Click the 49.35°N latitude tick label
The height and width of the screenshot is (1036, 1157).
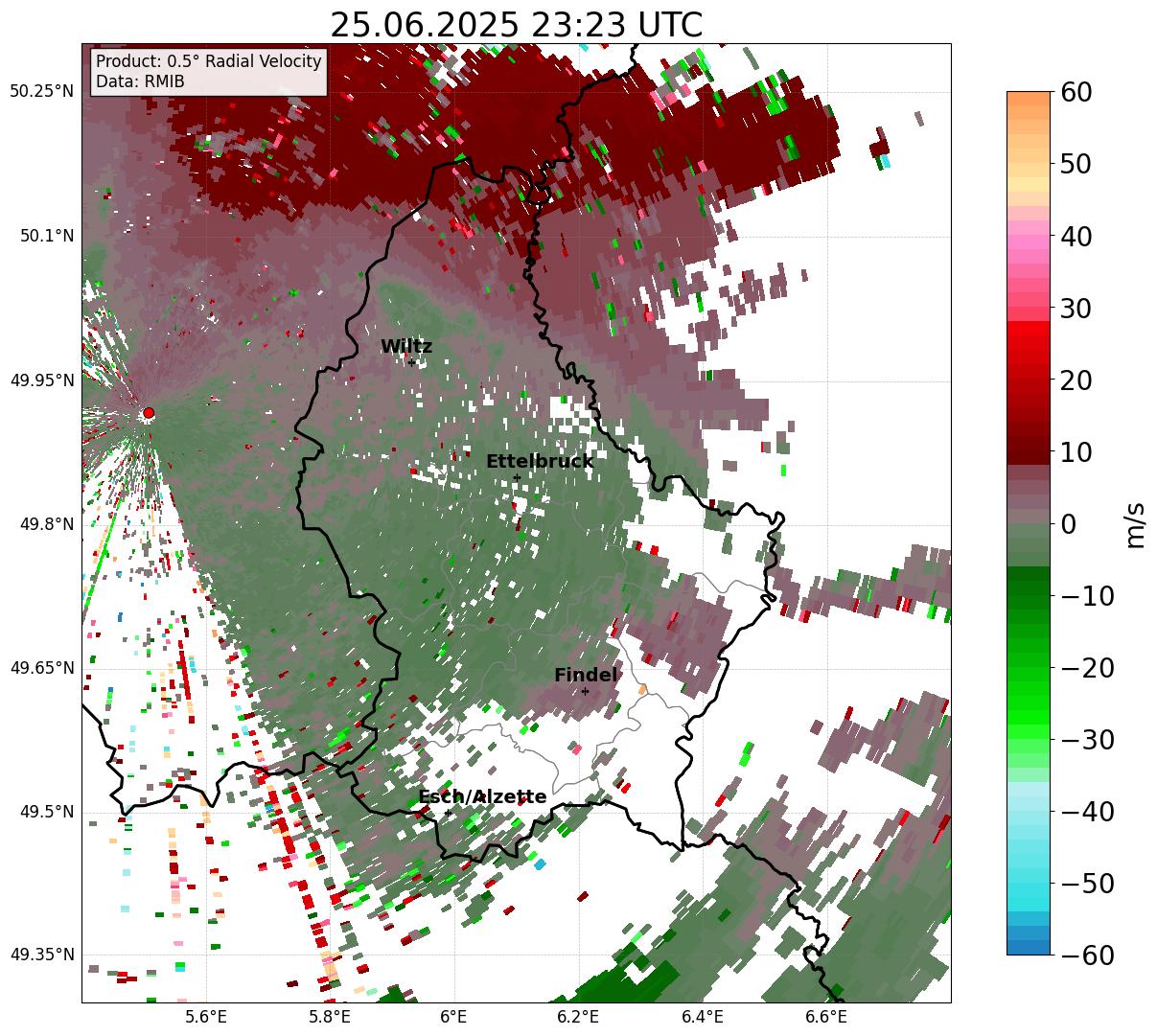tap(41, 955)
